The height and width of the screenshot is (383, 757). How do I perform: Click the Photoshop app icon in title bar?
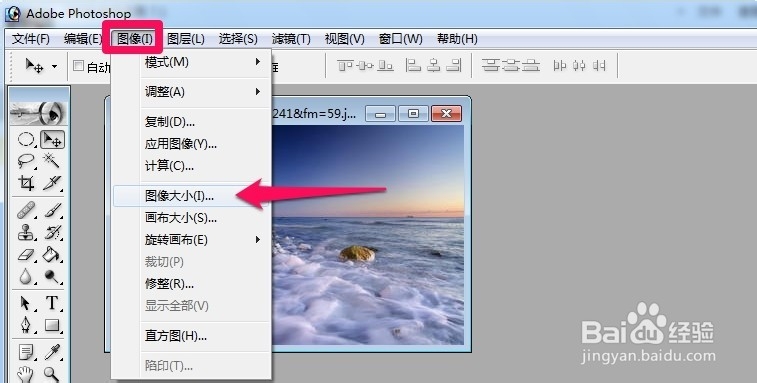click(13, 13)
